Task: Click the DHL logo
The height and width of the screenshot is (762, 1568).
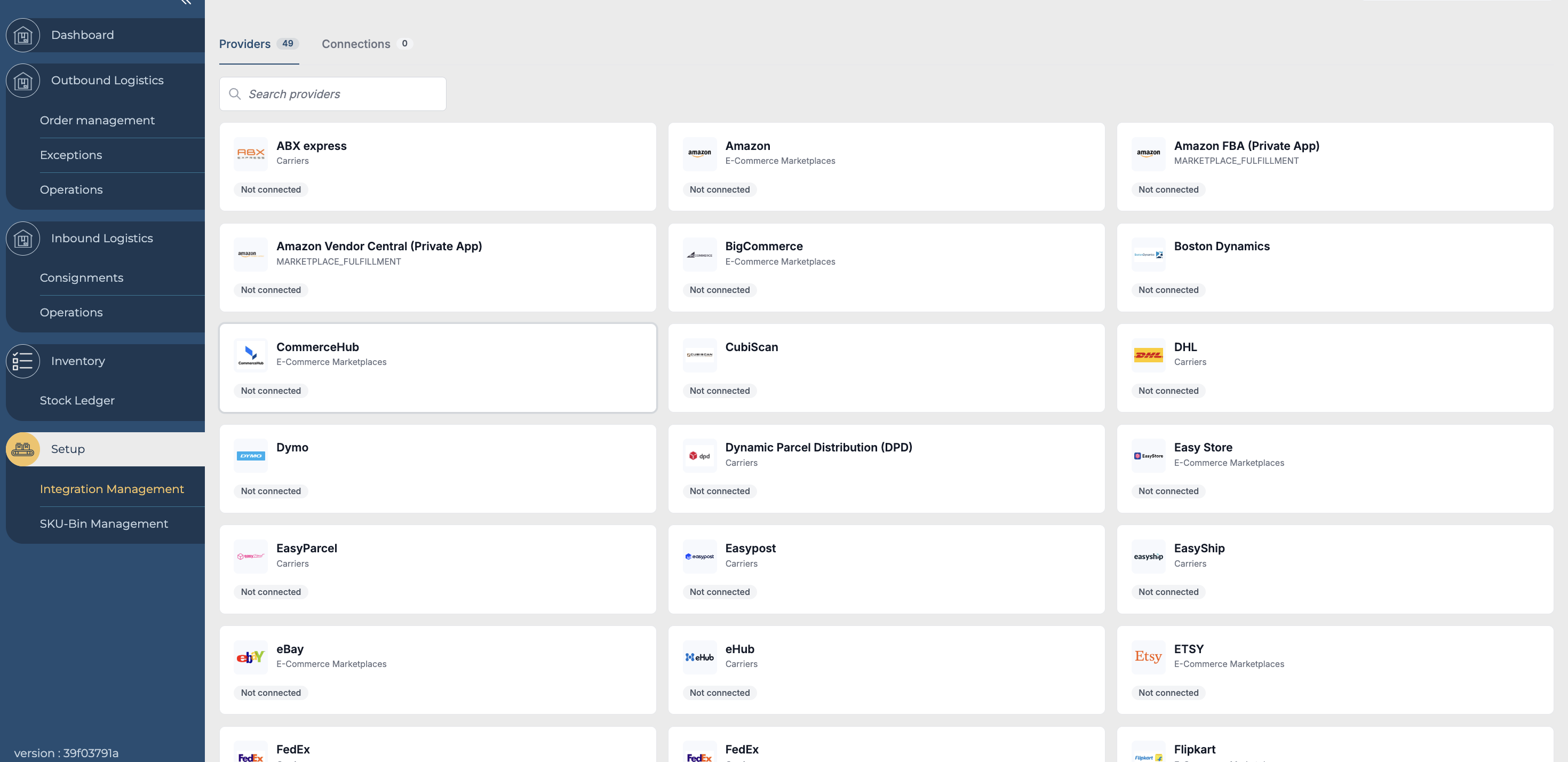Action: (x=1148, y=355)
